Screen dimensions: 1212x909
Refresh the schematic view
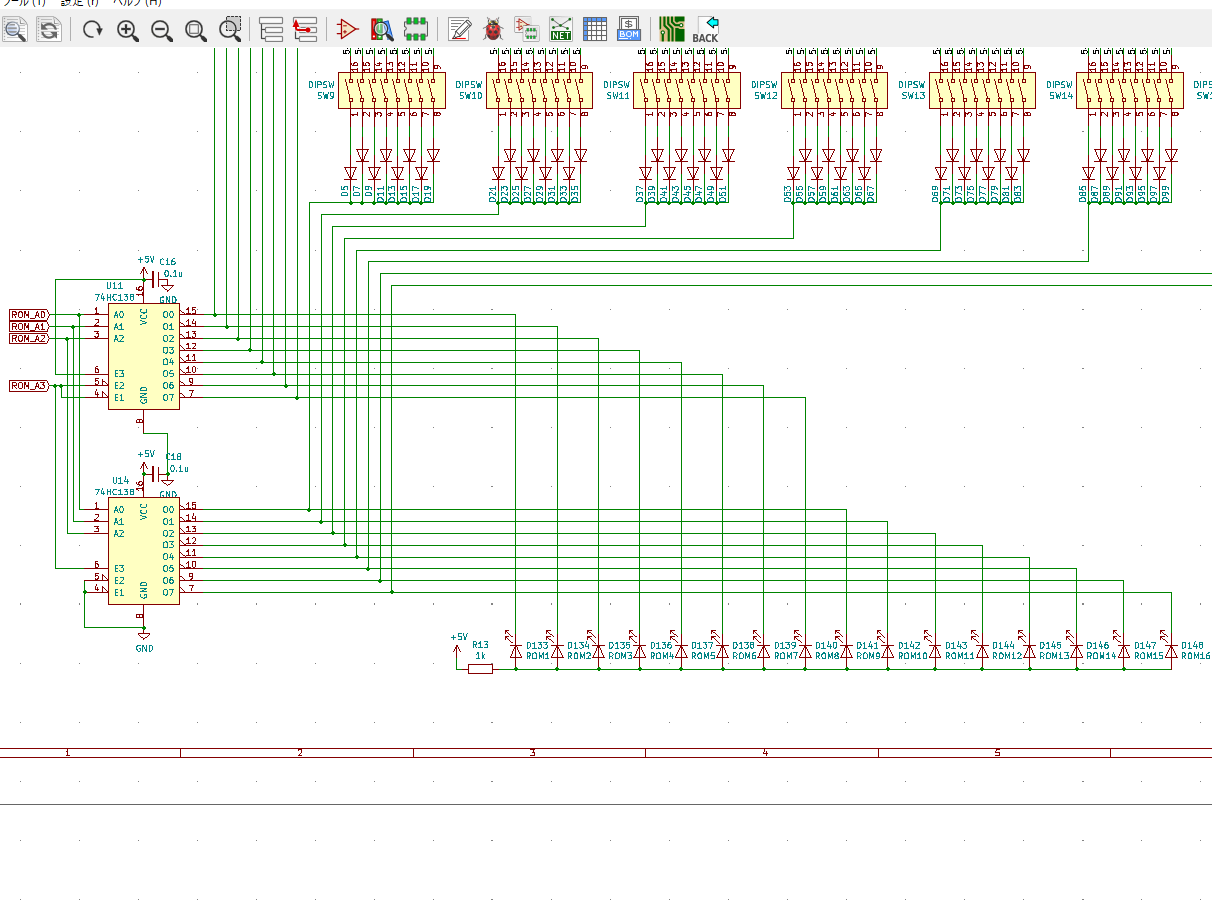[x=93, y=29]
